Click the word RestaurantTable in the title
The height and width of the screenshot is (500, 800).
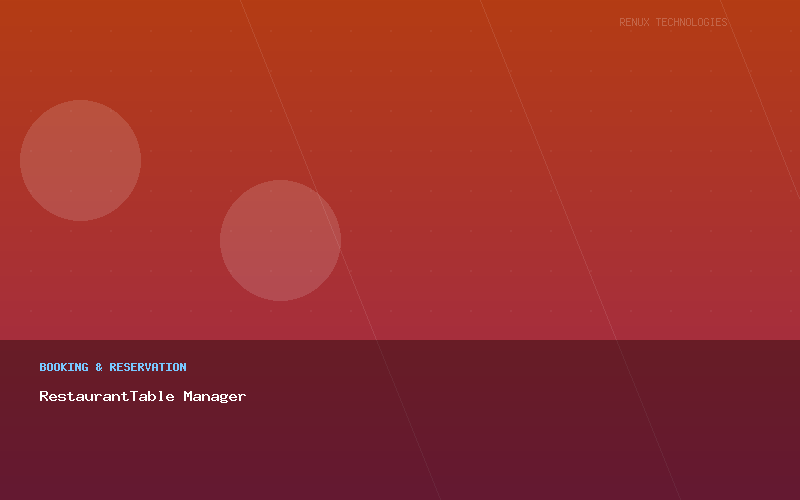pyautogui.click(x=107, y=396)
